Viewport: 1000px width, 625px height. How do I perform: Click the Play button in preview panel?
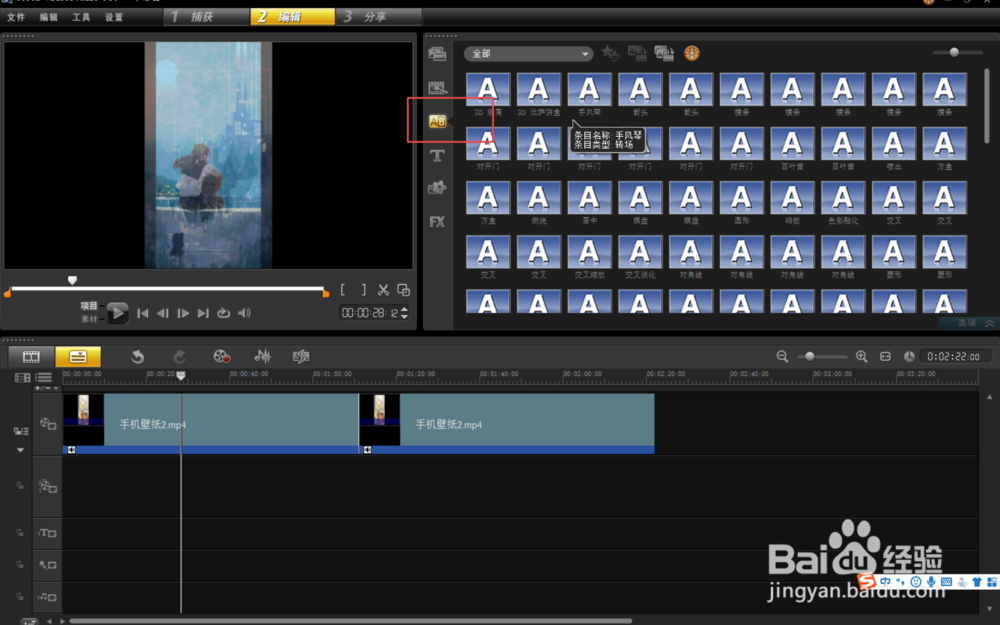point(117,313)
